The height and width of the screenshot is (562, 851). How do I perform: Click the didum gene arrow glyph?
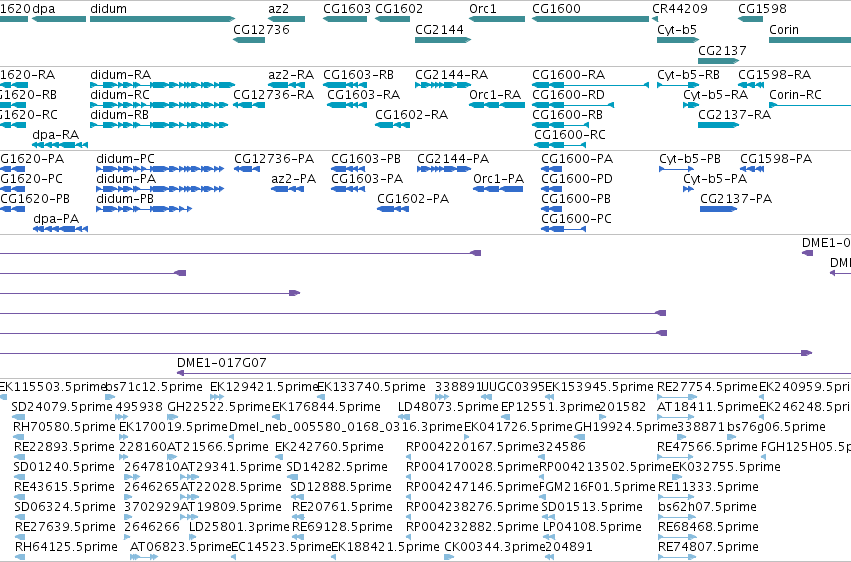[x=162, y=19]
